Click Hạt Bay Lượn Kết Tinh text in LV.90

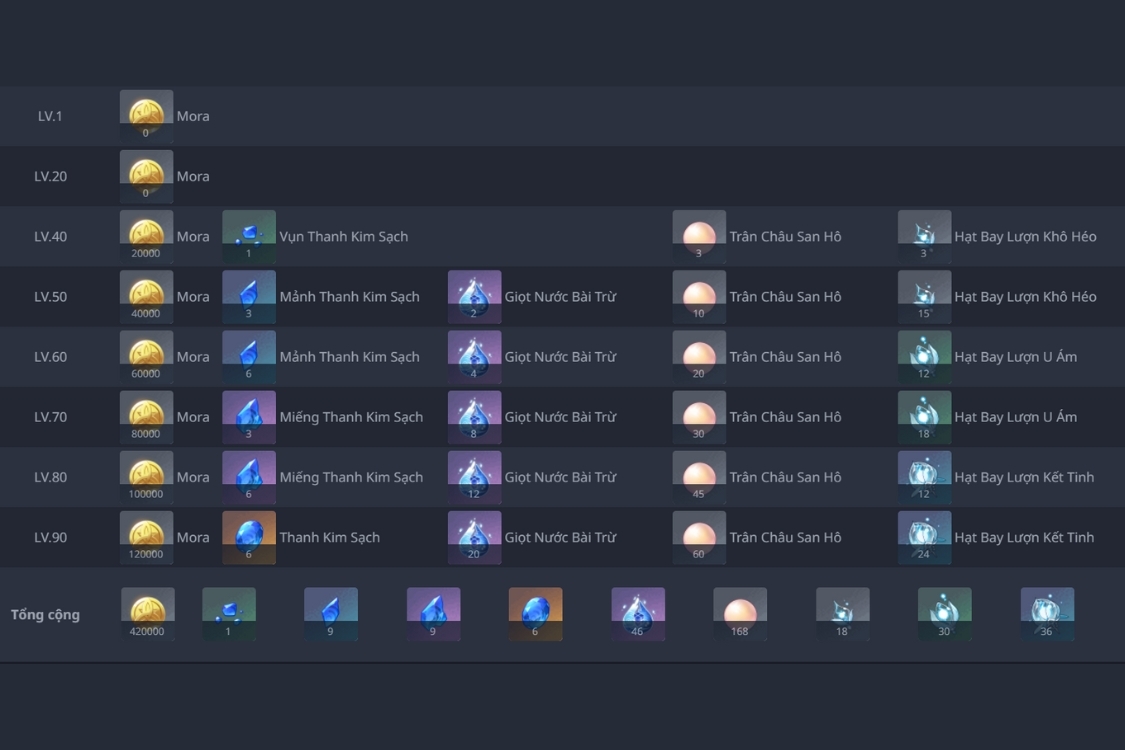tap(1024, 538)
